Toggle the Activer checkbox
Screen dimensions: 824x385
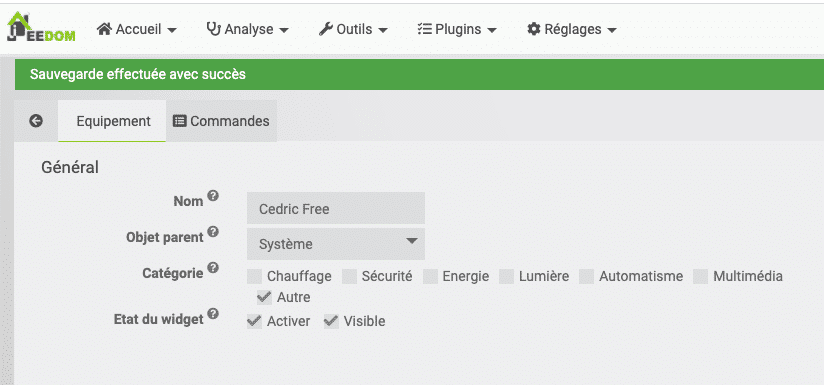coord(254,321)
